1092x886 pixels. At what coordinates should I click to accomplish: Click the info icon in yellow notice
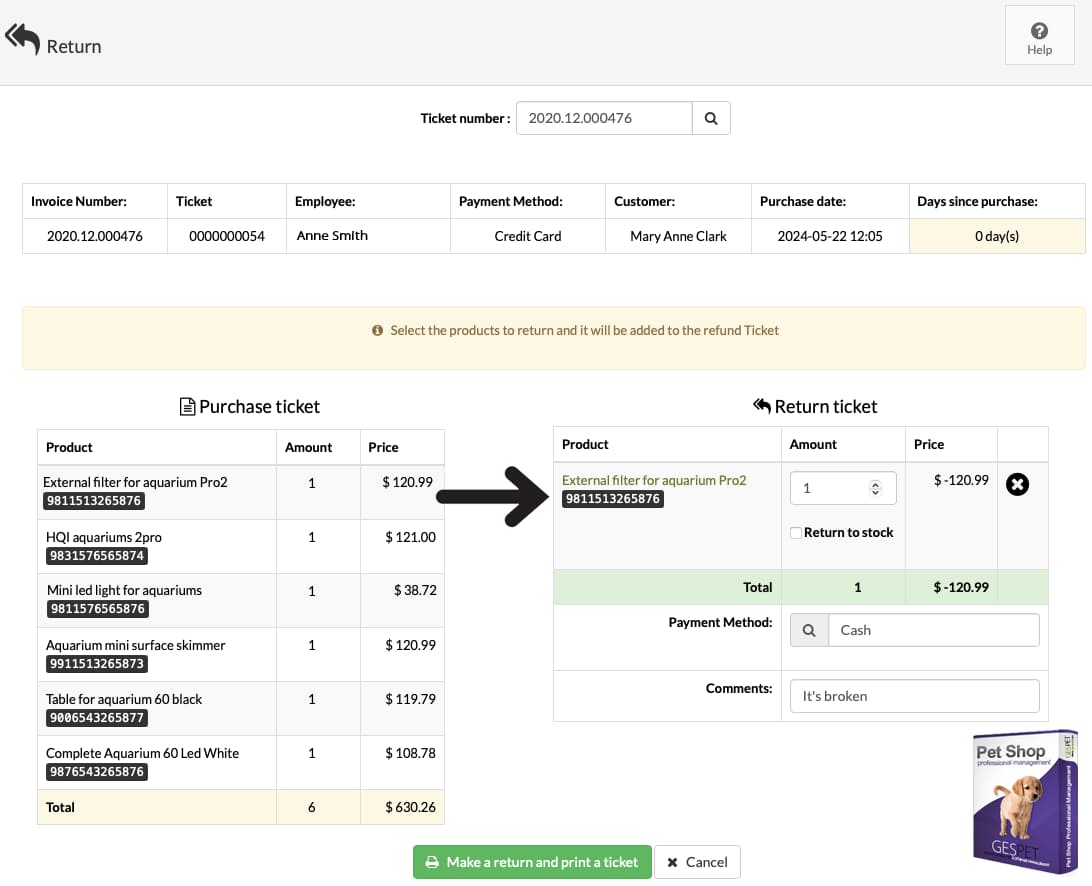(x=377, y=330)
